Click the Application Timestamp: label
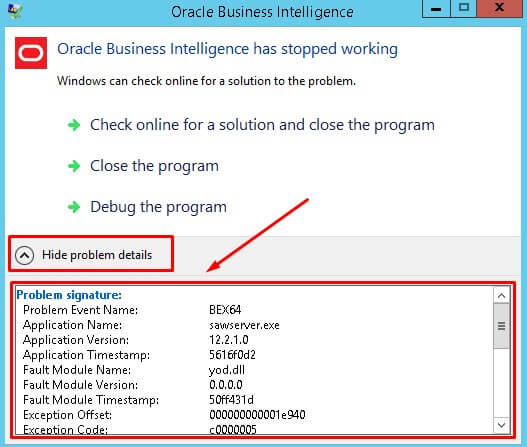This screenshot has width=527, height=447. tap(86, 355)
